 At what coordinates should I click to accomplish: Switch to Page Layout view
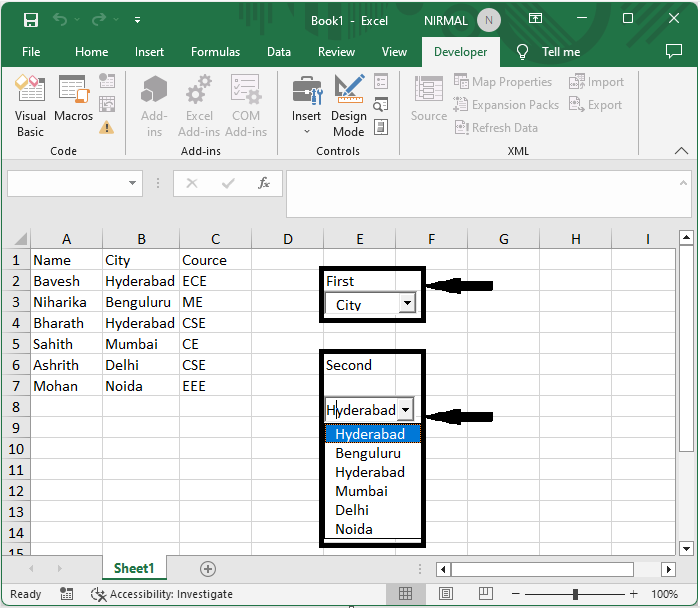pos(446,594)
